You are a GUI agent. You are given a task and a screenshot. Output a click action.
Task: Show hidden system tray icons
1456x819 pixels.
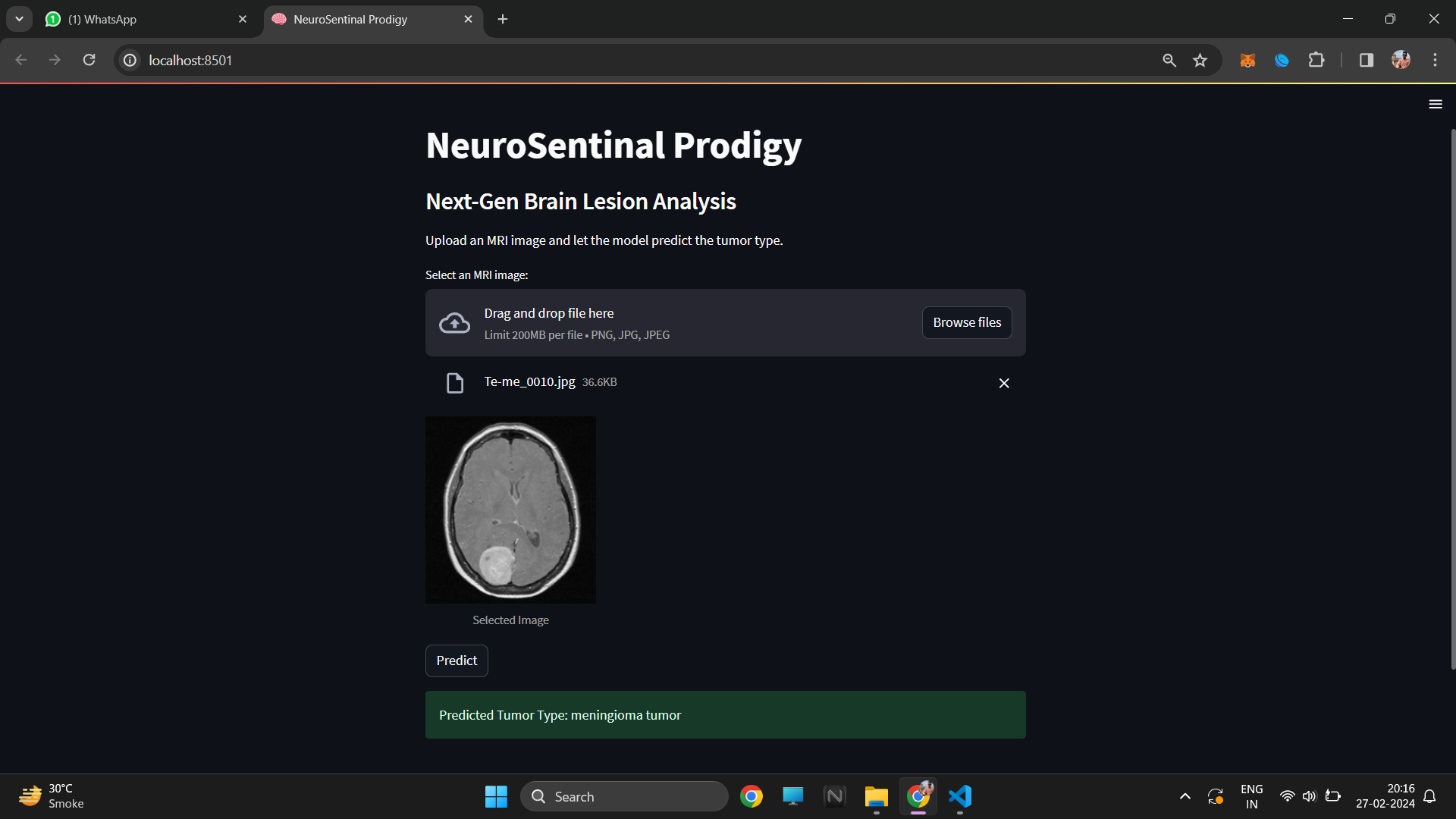(x=1185, y=796)
